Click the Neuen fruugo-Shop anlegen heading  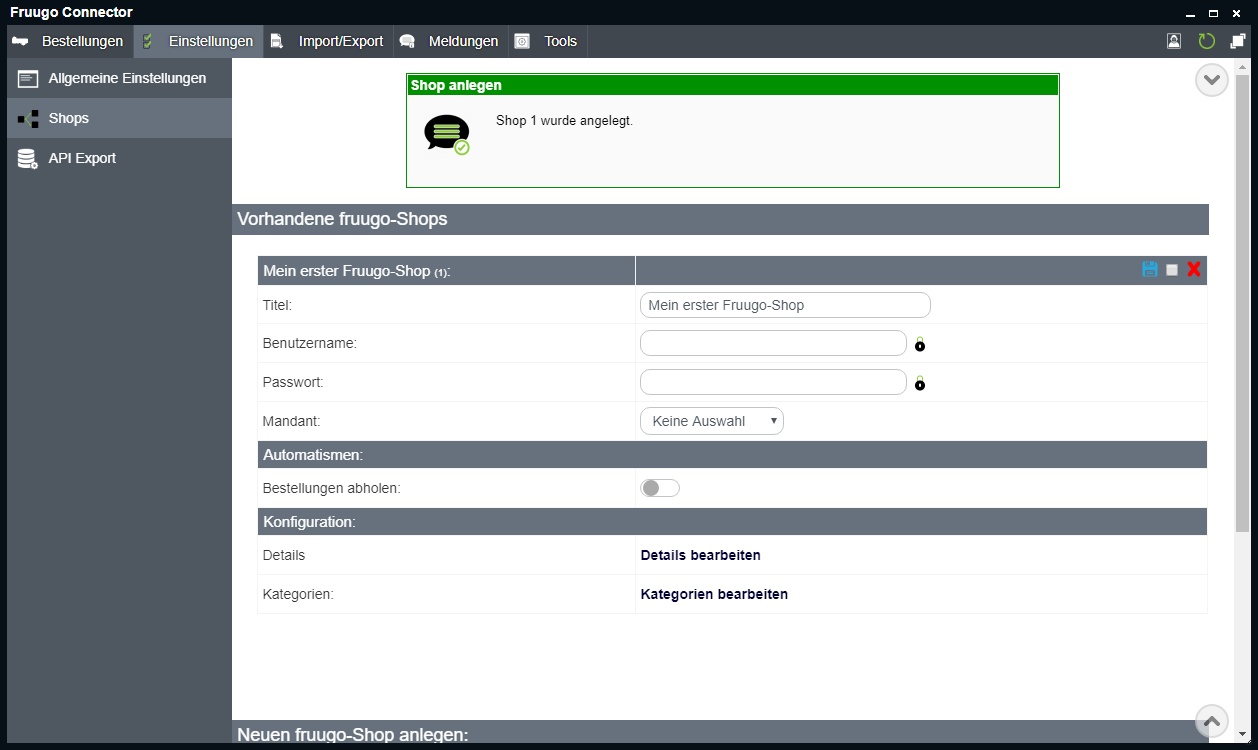(x=352, y=735)
